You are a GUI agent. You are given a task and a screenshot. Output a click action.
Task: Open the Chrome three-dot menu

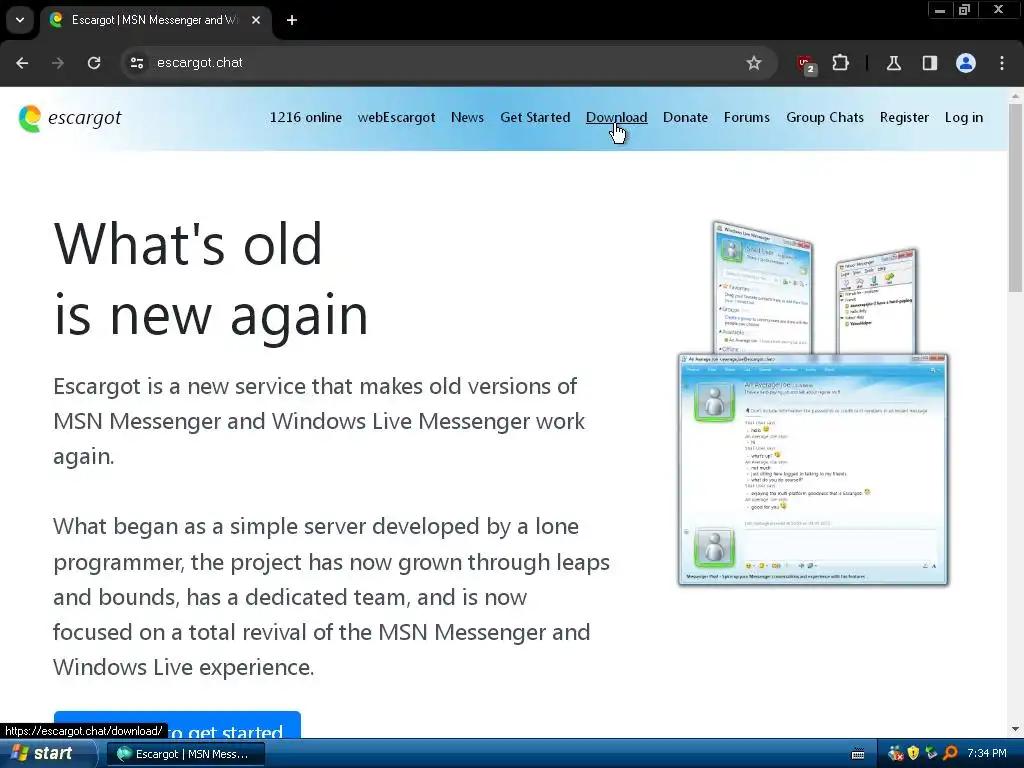pos(1002,63)
